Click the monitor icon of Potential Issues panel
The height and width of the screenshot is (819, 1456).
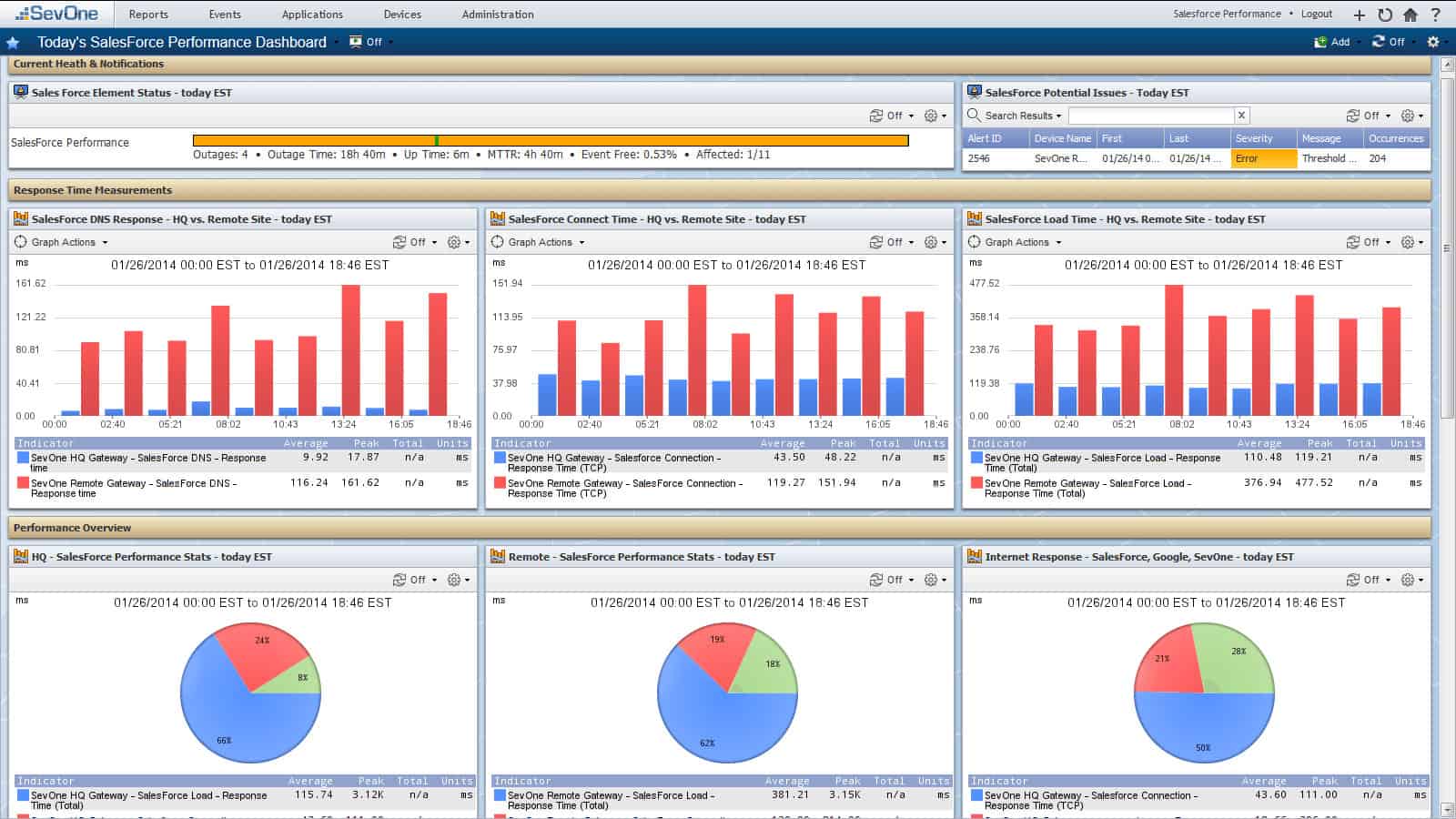pos(975,92)
